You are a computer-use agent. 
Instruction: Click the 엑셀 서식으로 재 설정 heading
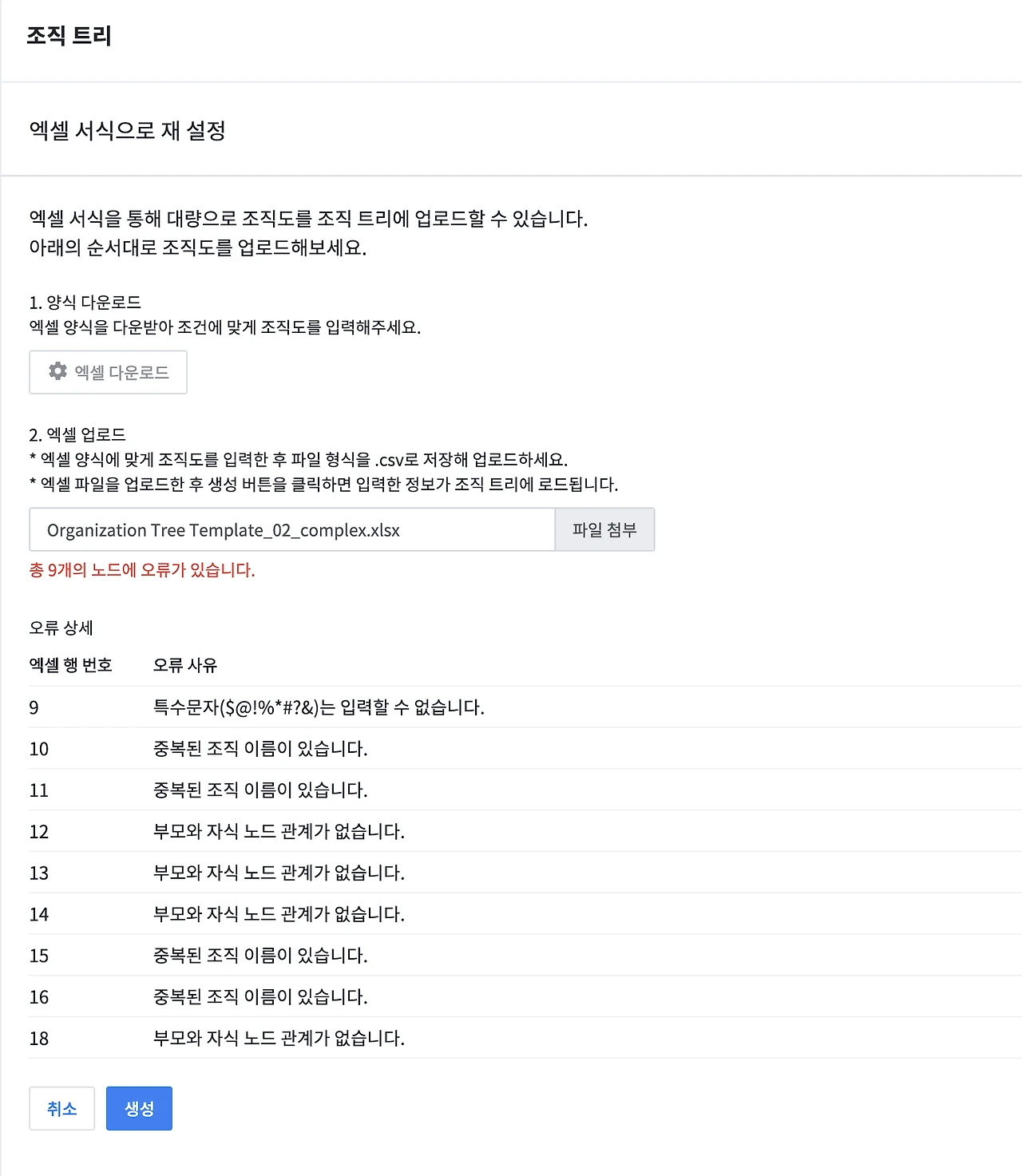pyautogui.click(x=128, y=130)
